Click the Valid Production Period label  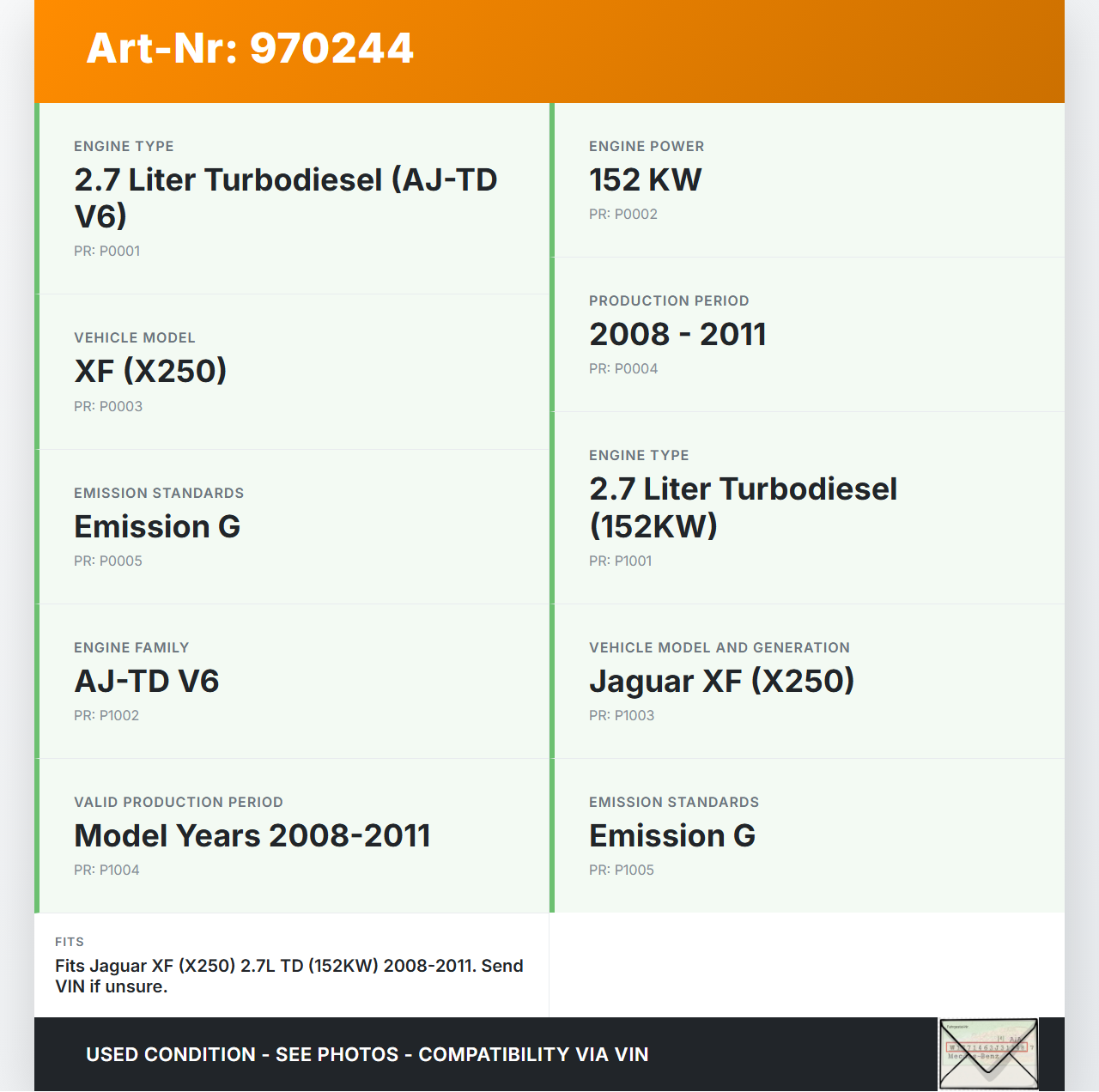(179, 802)
